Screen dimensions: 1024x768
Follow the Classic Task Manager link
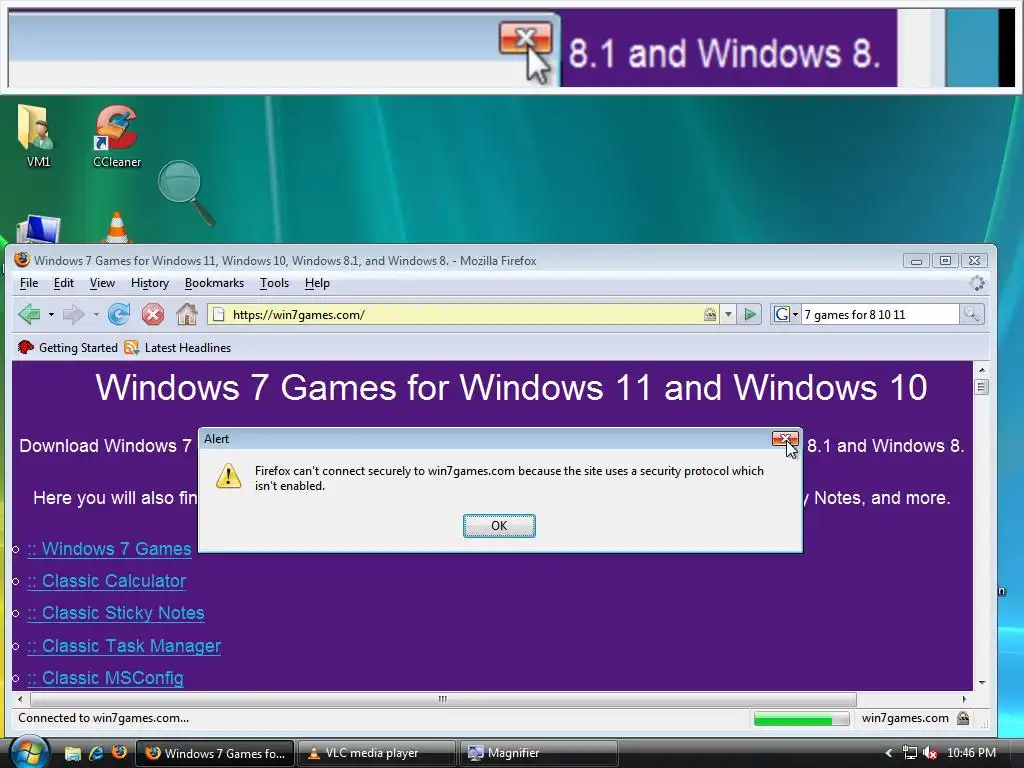pyautogui.click(x=124, y=645)
